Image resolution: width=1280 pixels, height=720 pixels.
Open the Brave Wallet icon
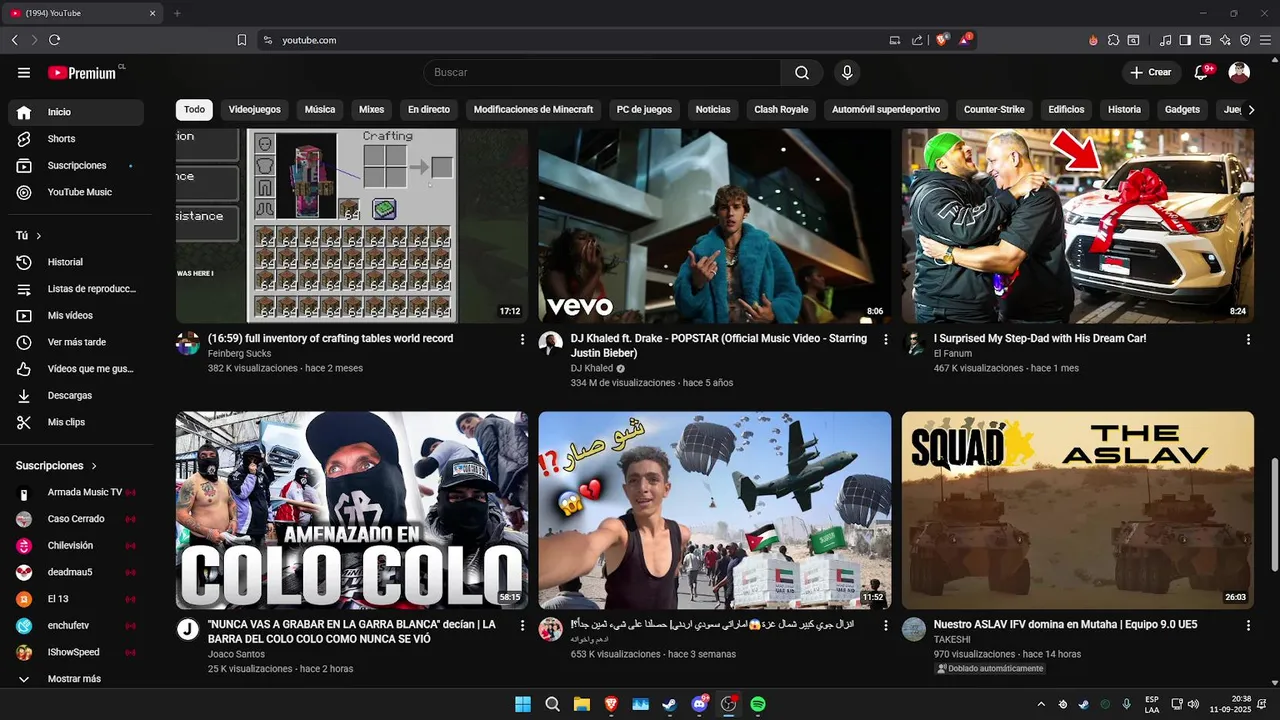tap(1205, 40)
